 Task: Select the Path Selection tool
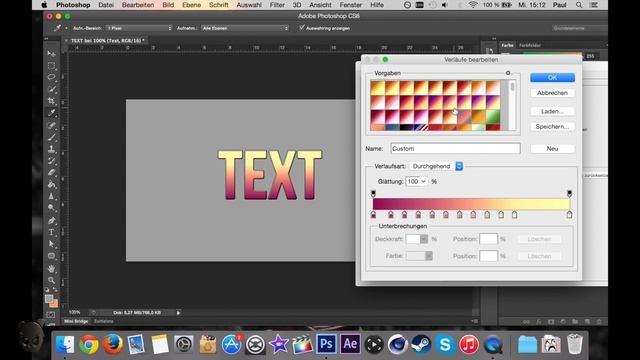point(51,244)
